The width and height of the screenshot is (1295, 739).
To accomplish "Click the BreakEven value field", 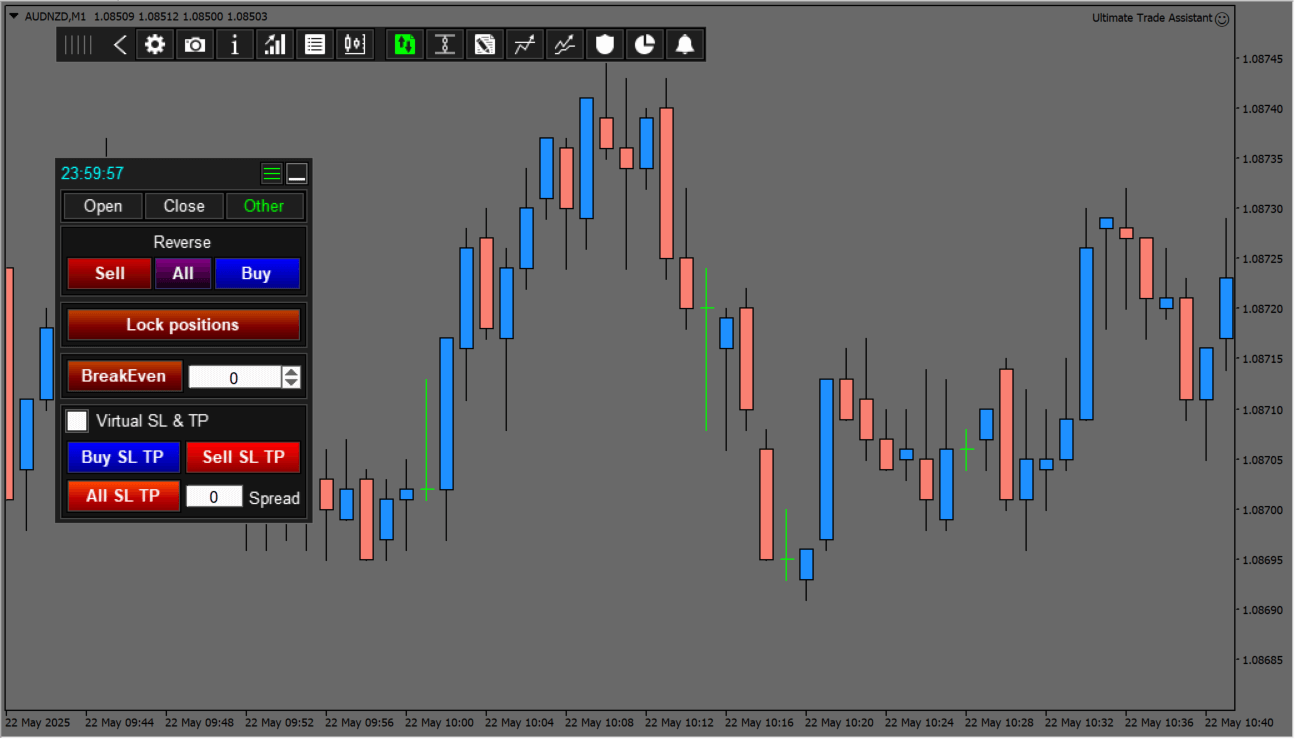I will [235, 378].
